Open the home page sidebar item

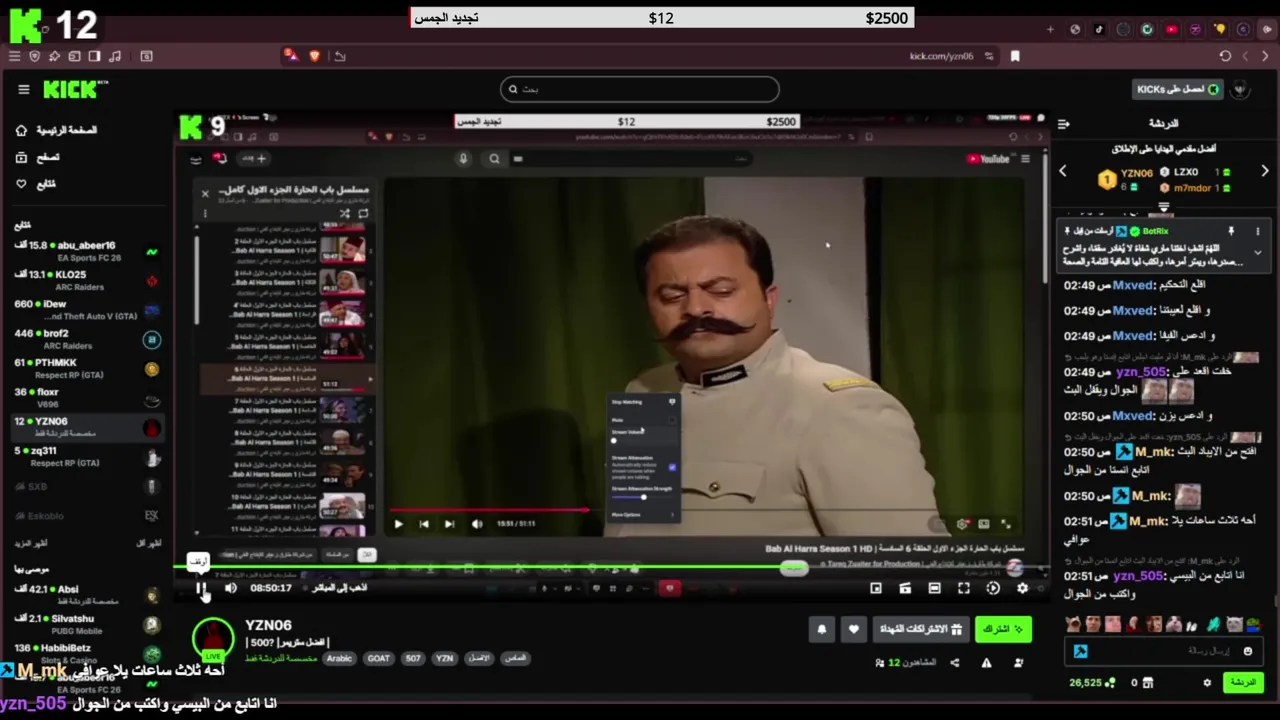[x=58, y=130]
